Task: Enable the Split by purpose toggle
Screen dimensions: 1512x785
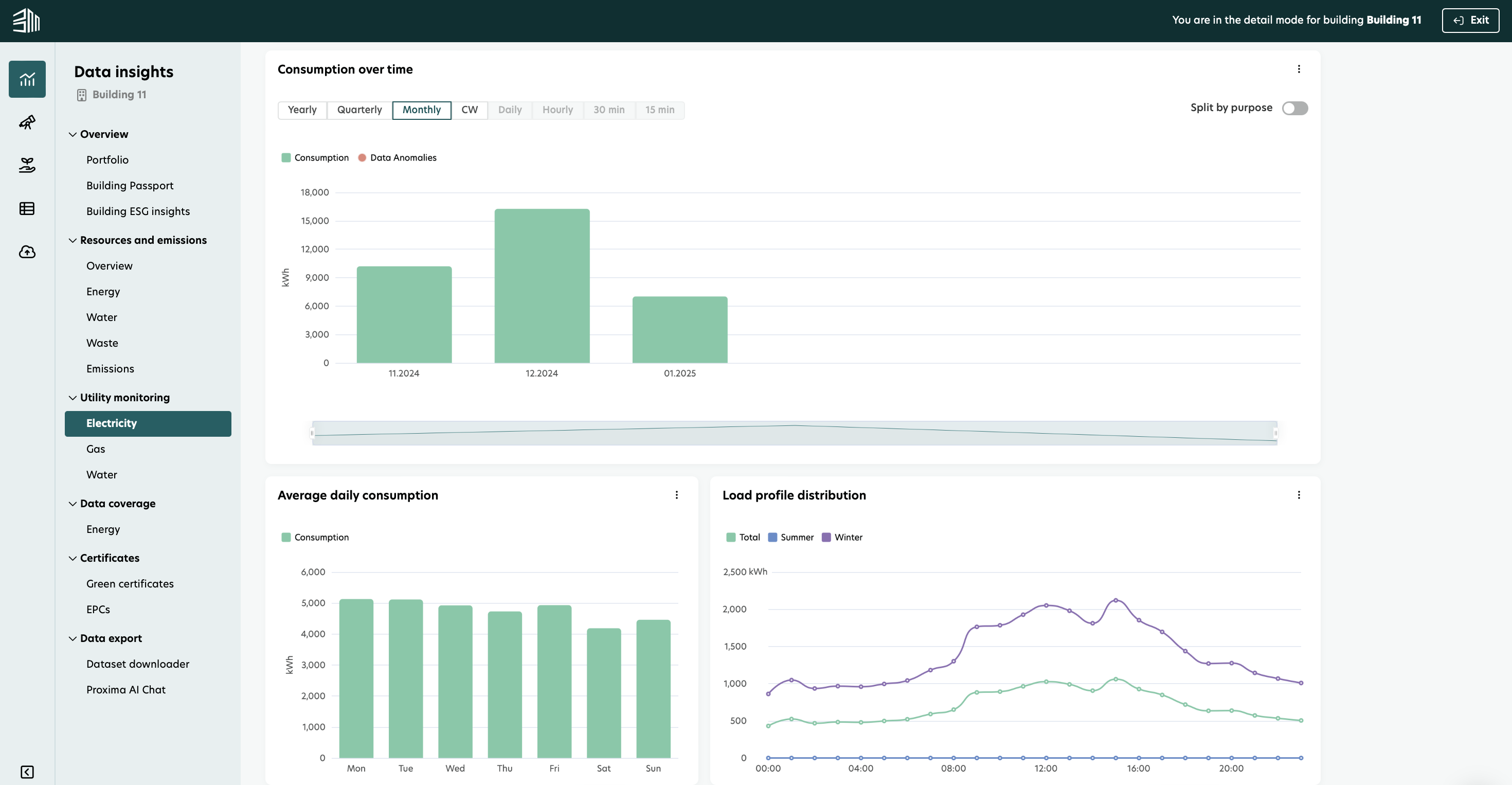Action: coord(1294,108)
